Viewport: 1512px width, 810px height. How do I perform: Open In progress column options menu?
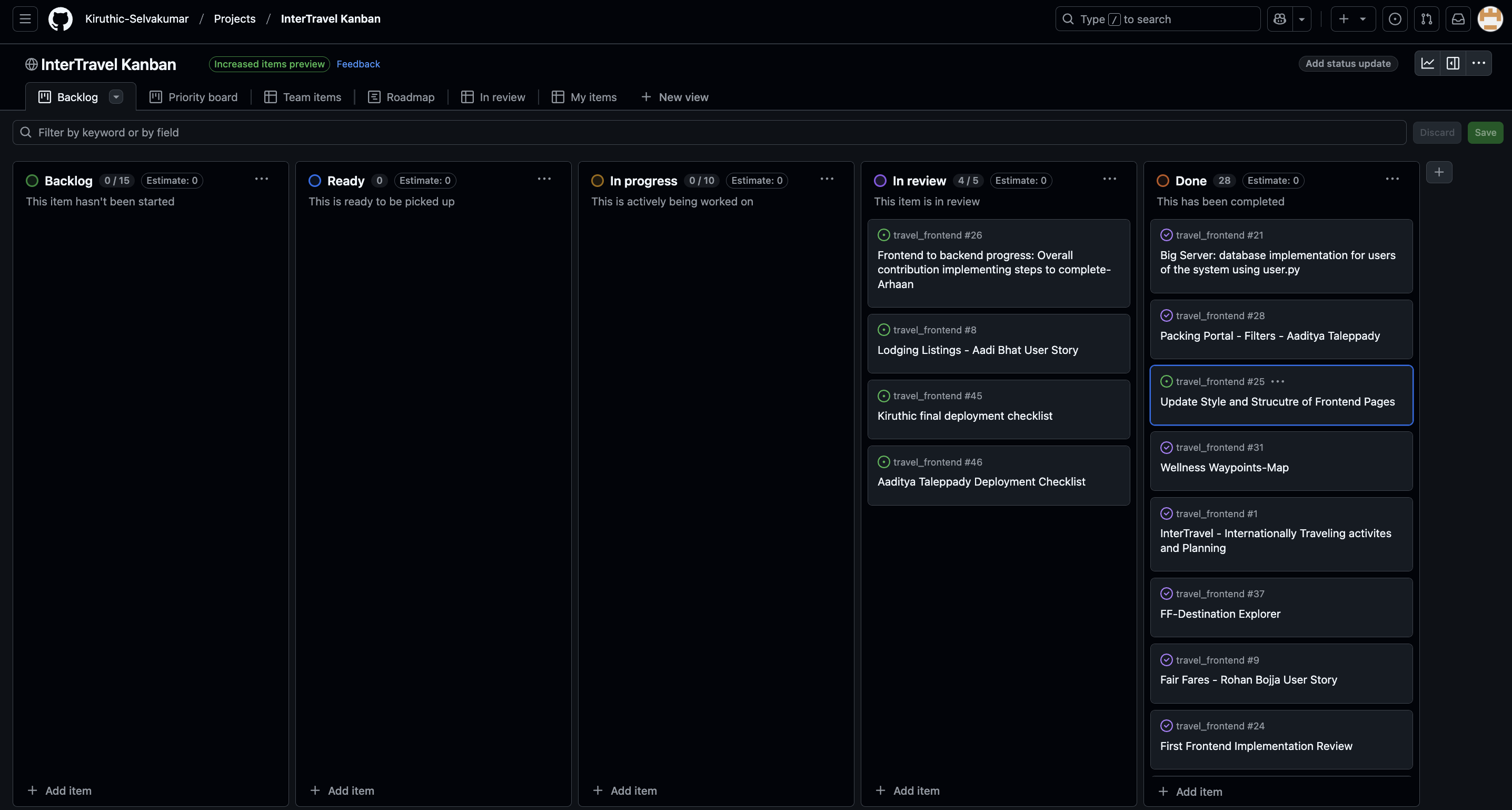click(x=827, y=179)
